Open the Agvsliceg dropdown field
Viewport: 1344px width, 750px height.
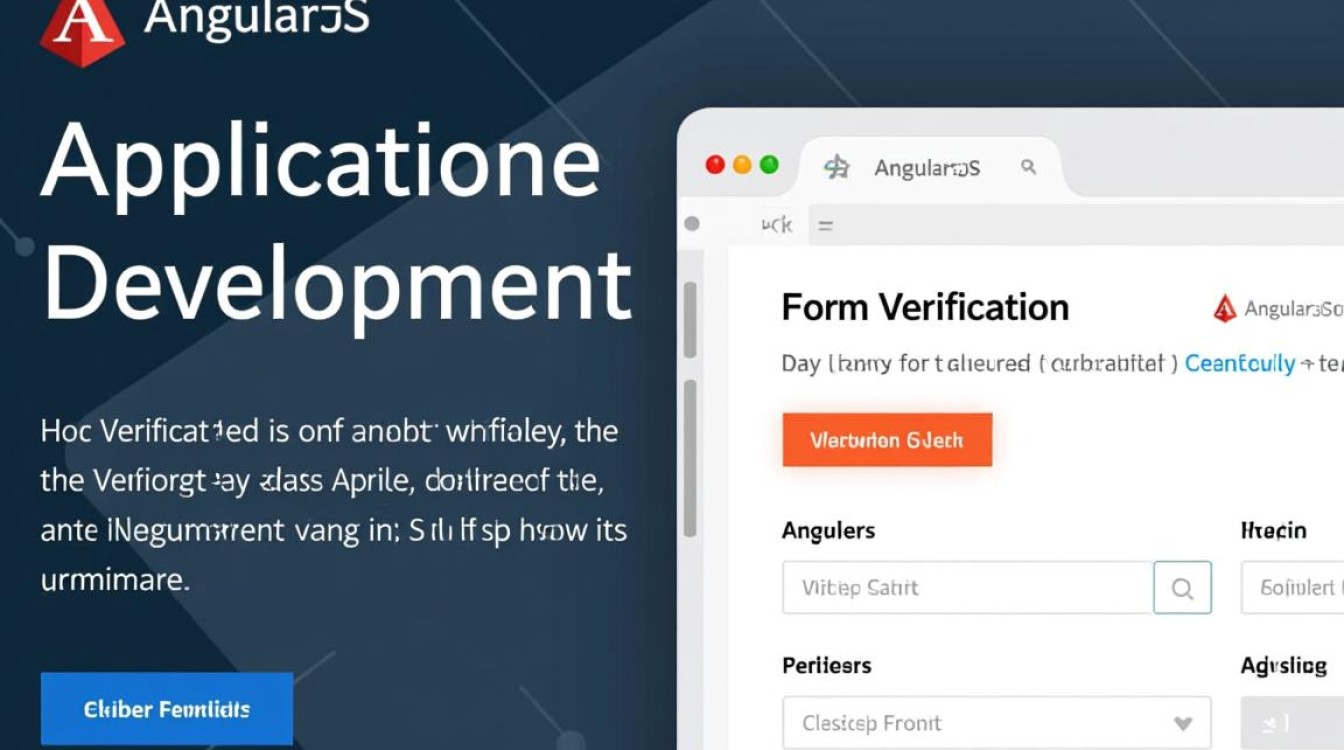click(x=1299, y=722)
